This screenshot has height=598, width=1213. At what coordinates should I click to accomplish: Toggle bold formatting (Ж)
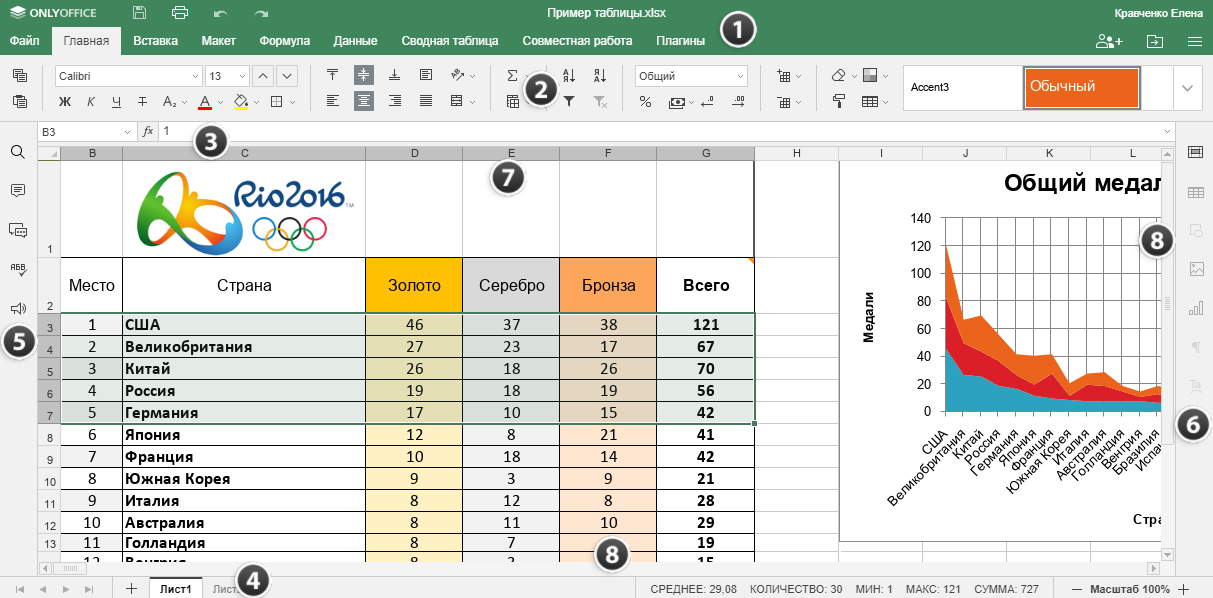tap(65, 101)
